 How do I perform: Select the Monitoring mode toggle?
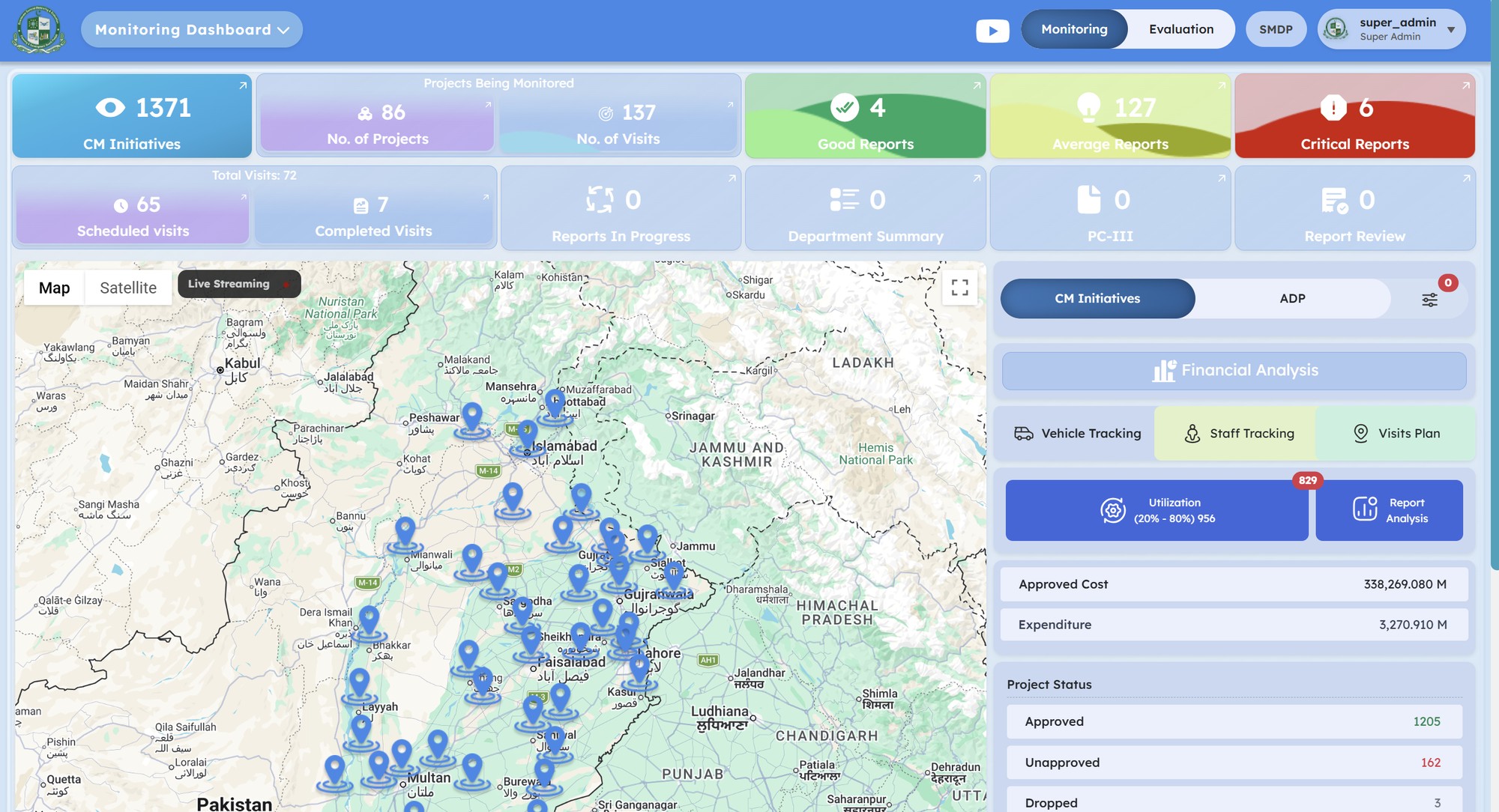click(x=1074, y=29)
